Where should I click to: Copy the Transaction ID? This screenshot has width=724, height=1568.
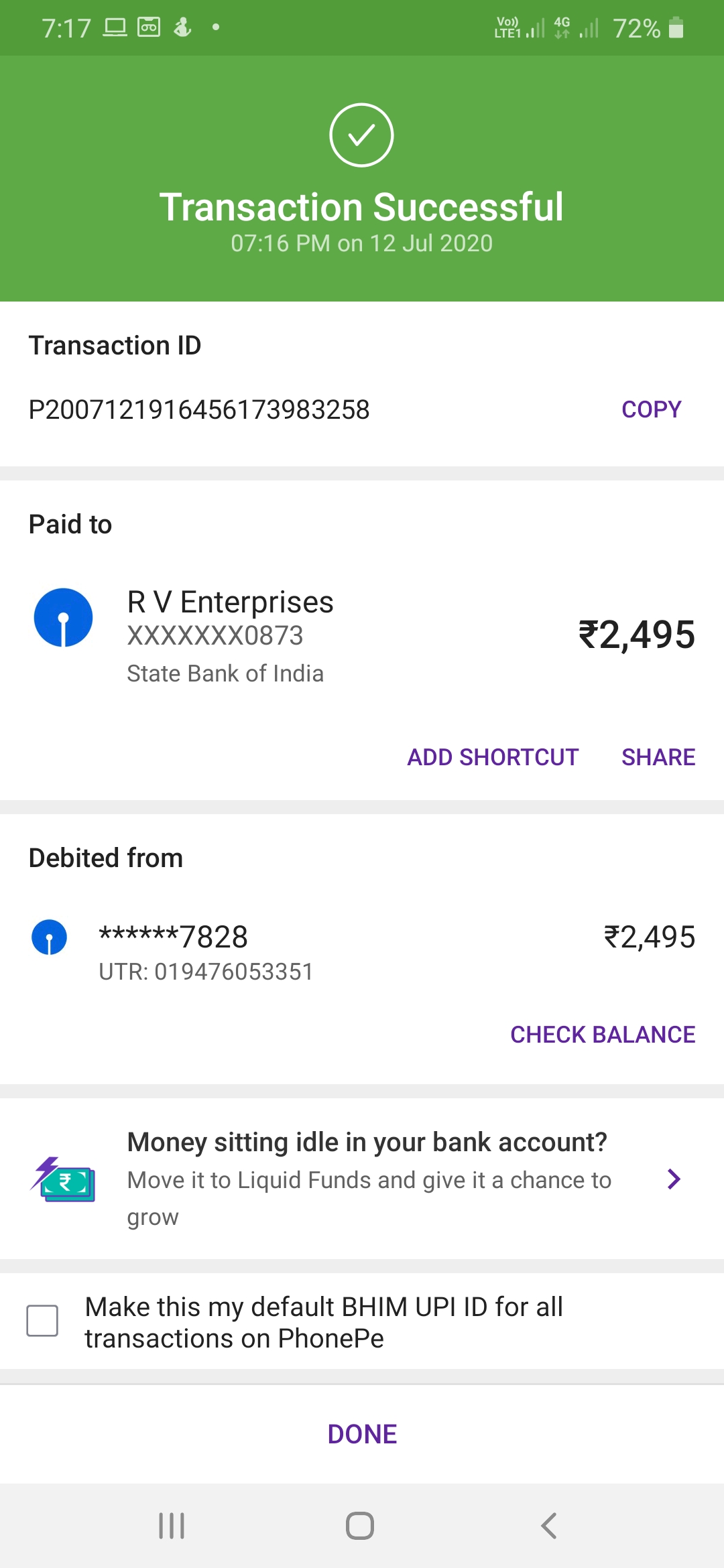tap(651, 409)
